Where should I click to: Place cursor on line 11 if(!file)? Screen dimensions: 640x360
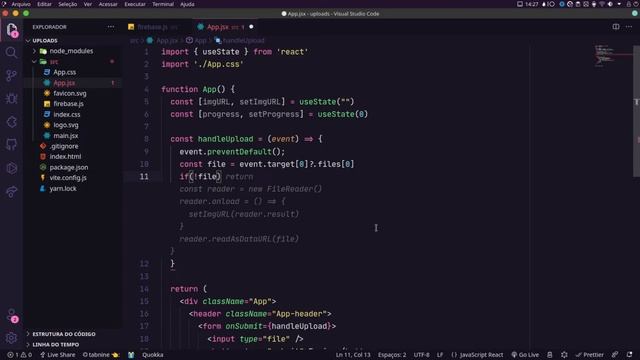tap(200, 177)
